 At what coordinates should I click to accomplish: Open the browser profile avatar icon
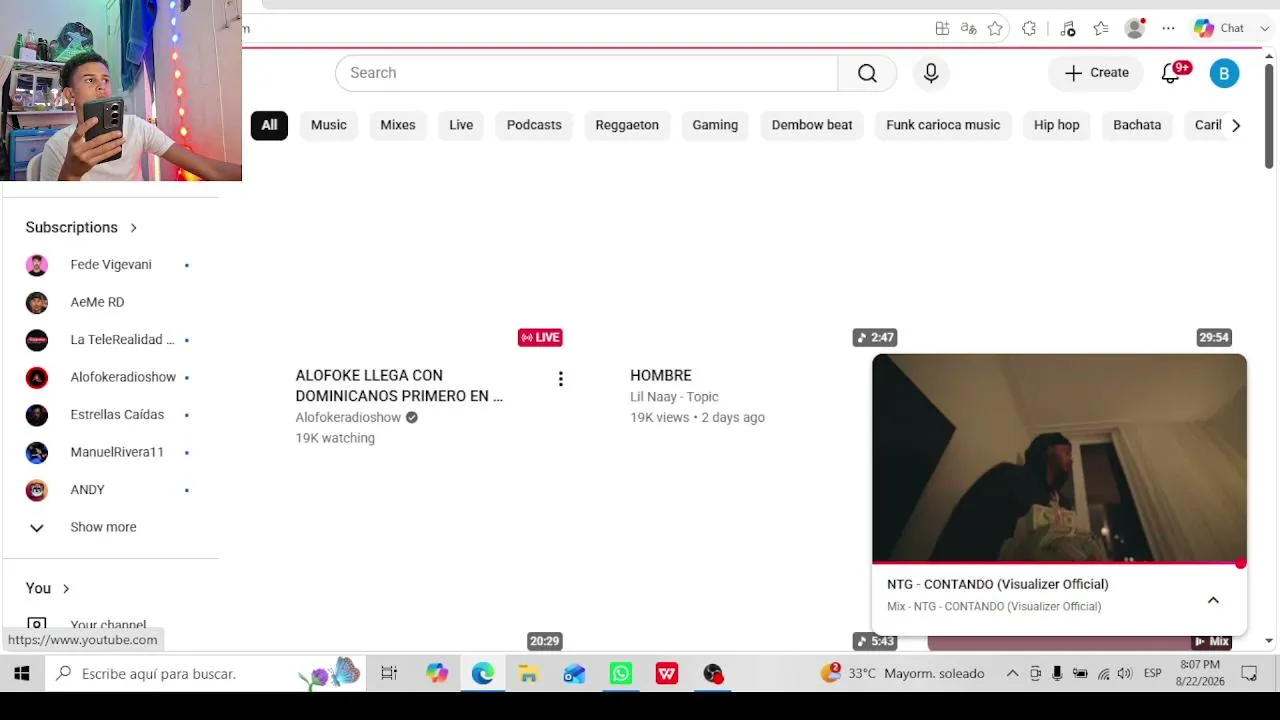point(1135,28)
